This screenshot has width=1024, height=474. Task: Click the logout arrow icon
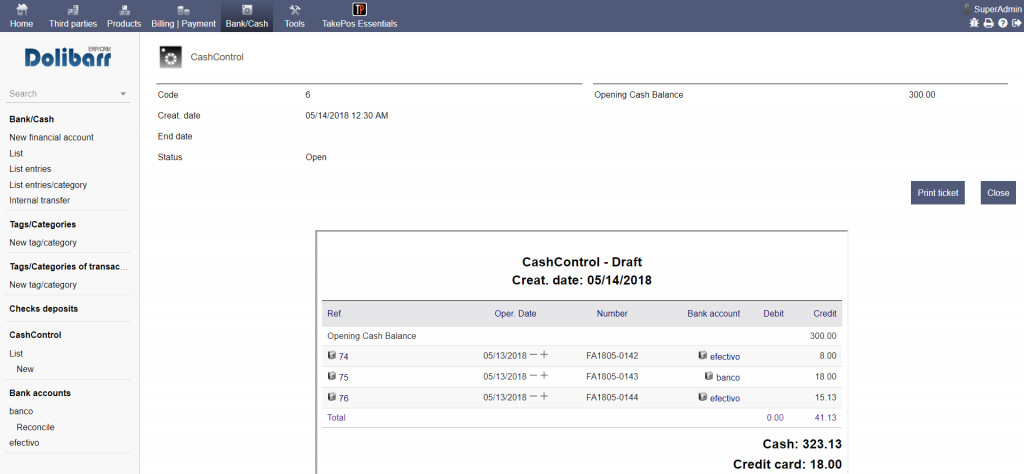(x=1016, y=23)
